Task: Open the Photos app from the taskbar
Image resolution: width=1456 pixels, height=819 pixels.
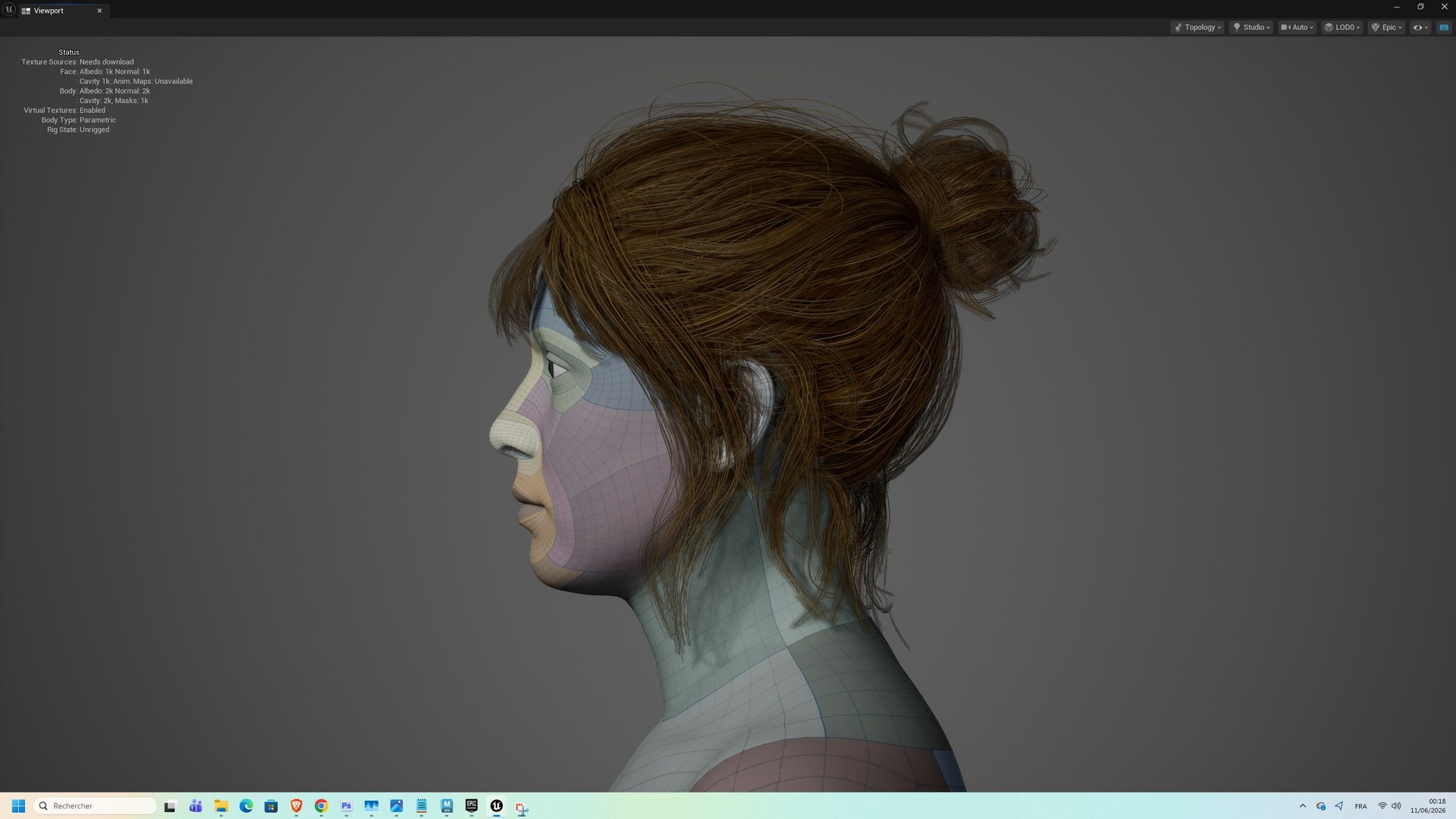Action: [x=396, y=806]
